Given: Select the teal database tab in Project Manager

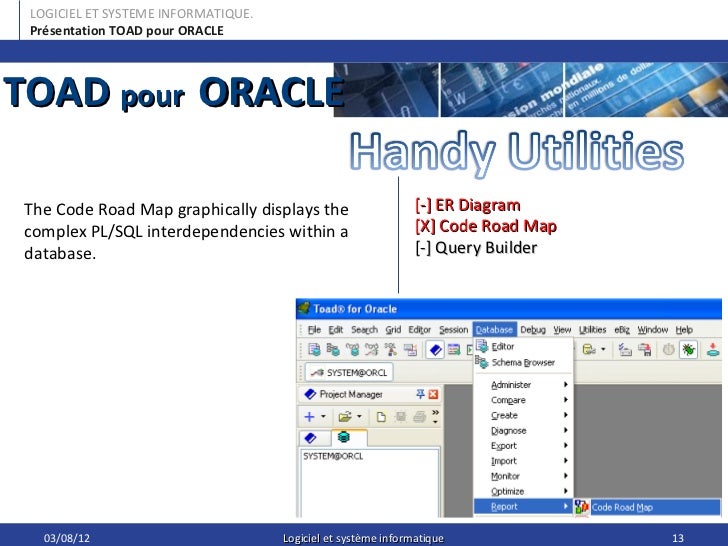Looking at the screenshot, I should pos(349,437).
